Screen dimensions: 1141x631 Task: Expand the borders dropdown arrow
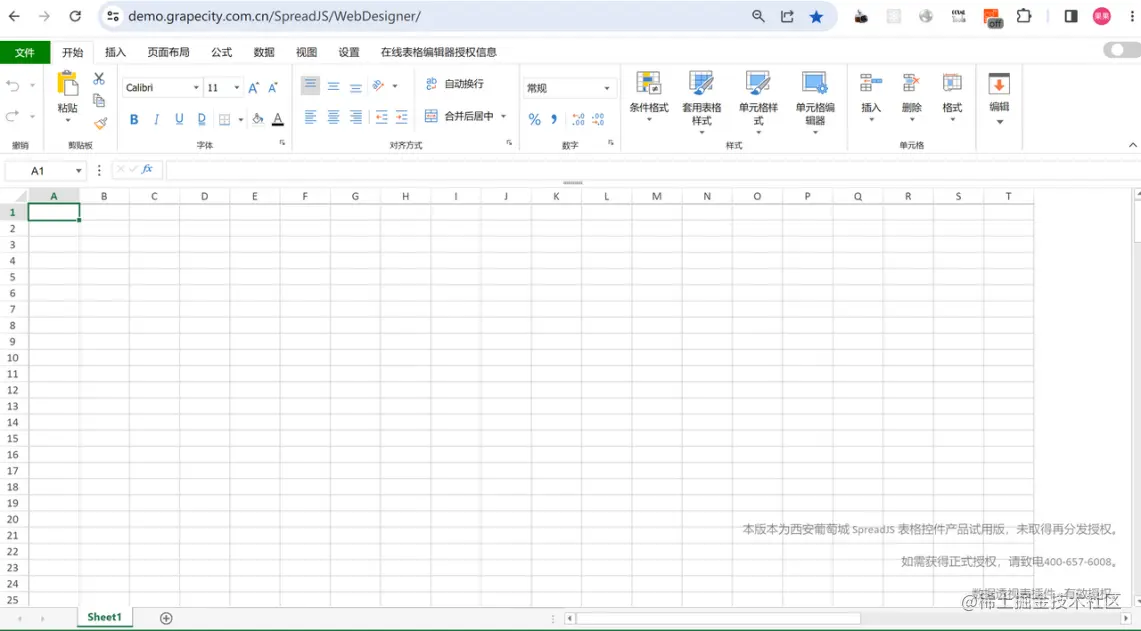(241, 120)
